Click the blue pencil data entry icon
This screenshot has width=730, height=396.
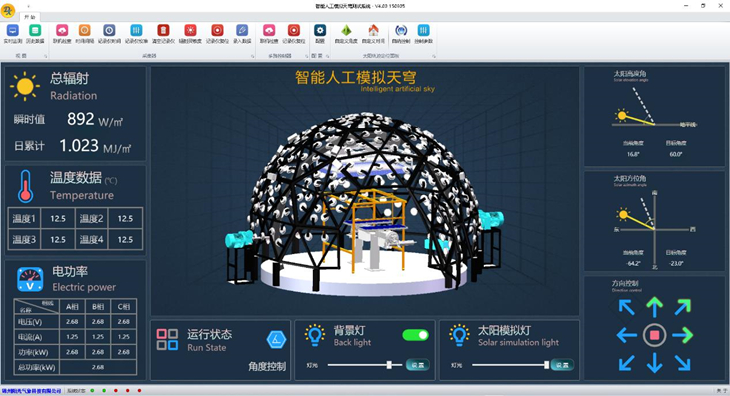(x=242, y=31)
